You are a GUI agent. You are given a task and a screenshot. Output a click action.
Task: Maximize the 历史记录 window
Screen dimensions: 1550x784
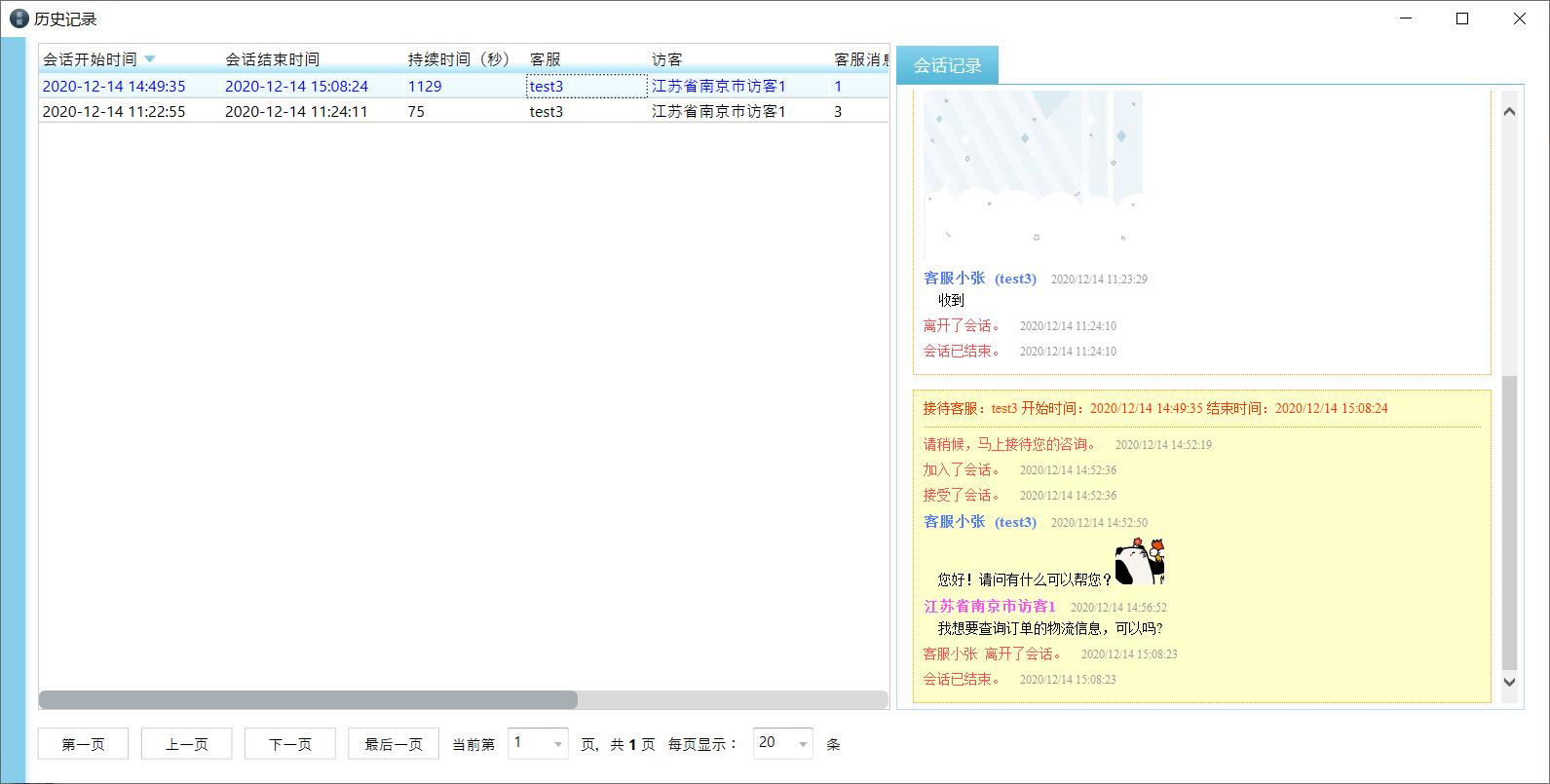point(1462,19)
